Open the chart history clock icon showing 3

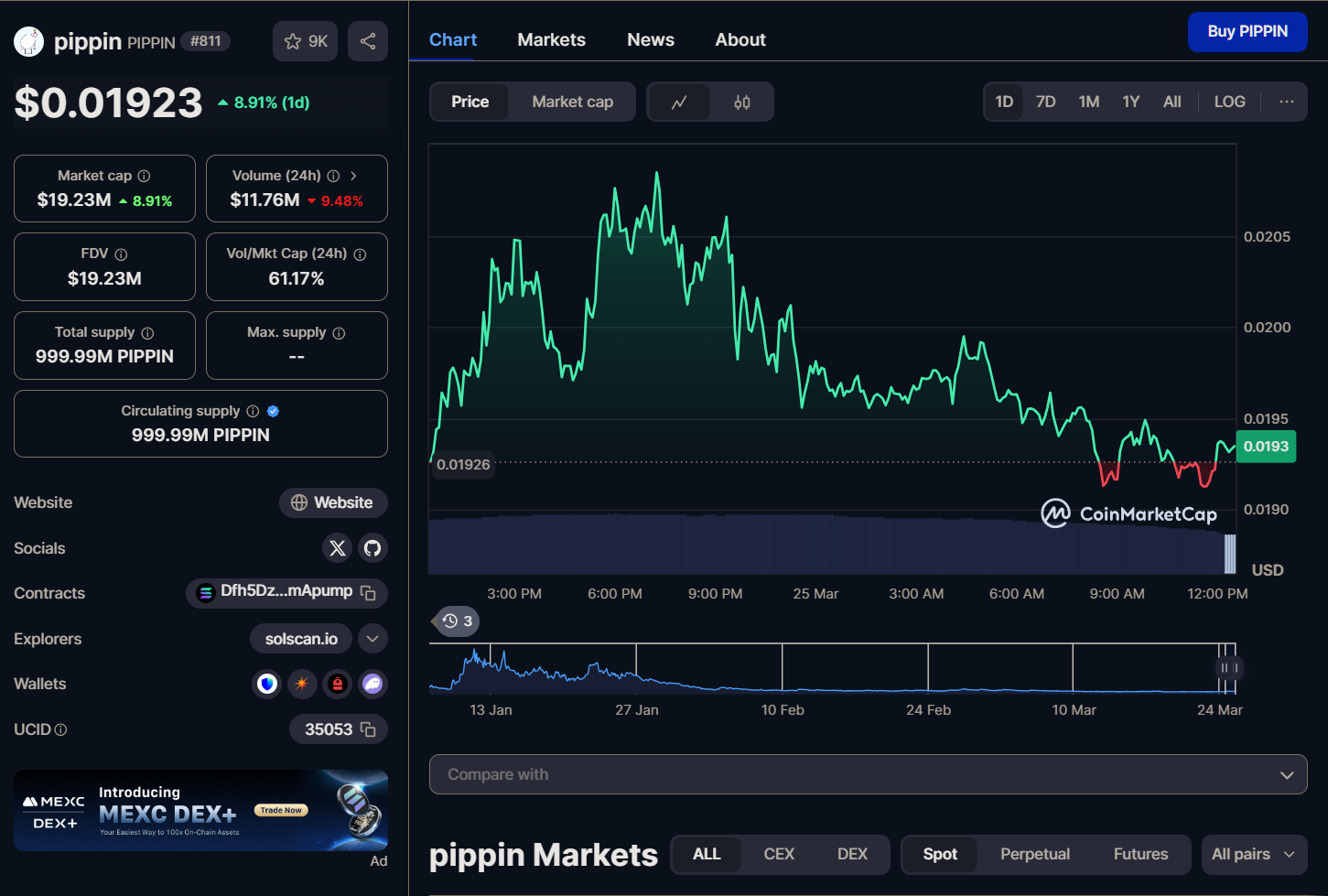pos(455,621)
